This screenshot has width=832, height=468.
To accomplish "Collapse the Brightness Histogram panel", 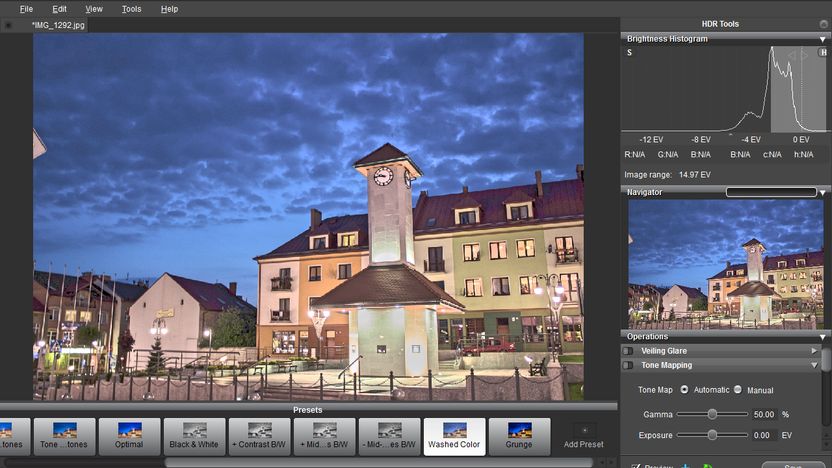I will [822, 39].
